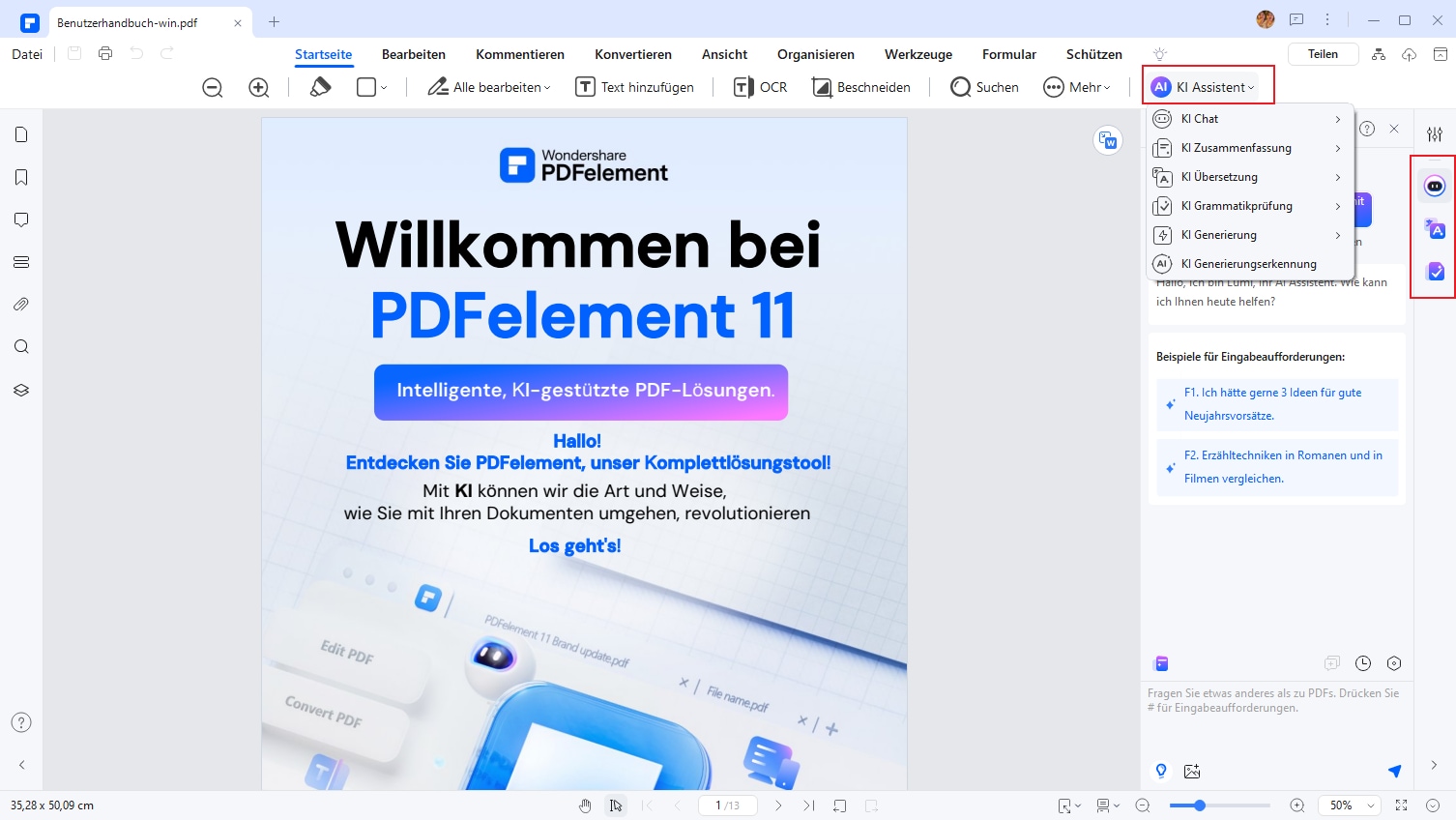Select prompt F2 Erzähltechniken example

click(1277, 467)
